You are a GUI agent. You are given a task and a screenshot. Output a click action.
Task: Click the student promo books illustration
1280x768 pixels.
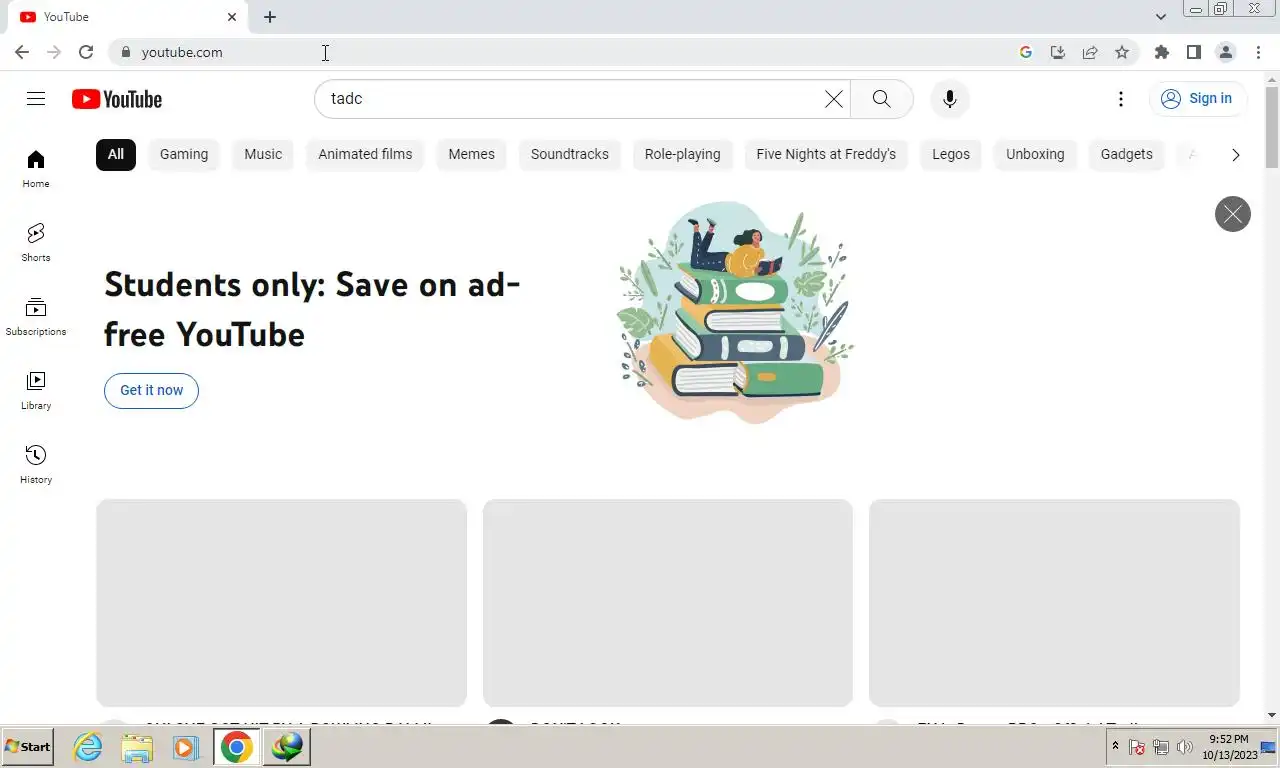pyautogui.click(x=735, y=311)
